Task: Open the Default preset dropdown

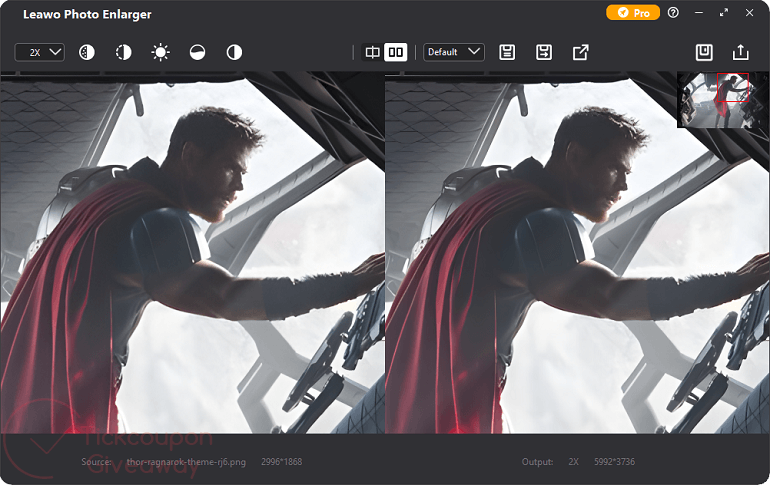Action: 454,52
